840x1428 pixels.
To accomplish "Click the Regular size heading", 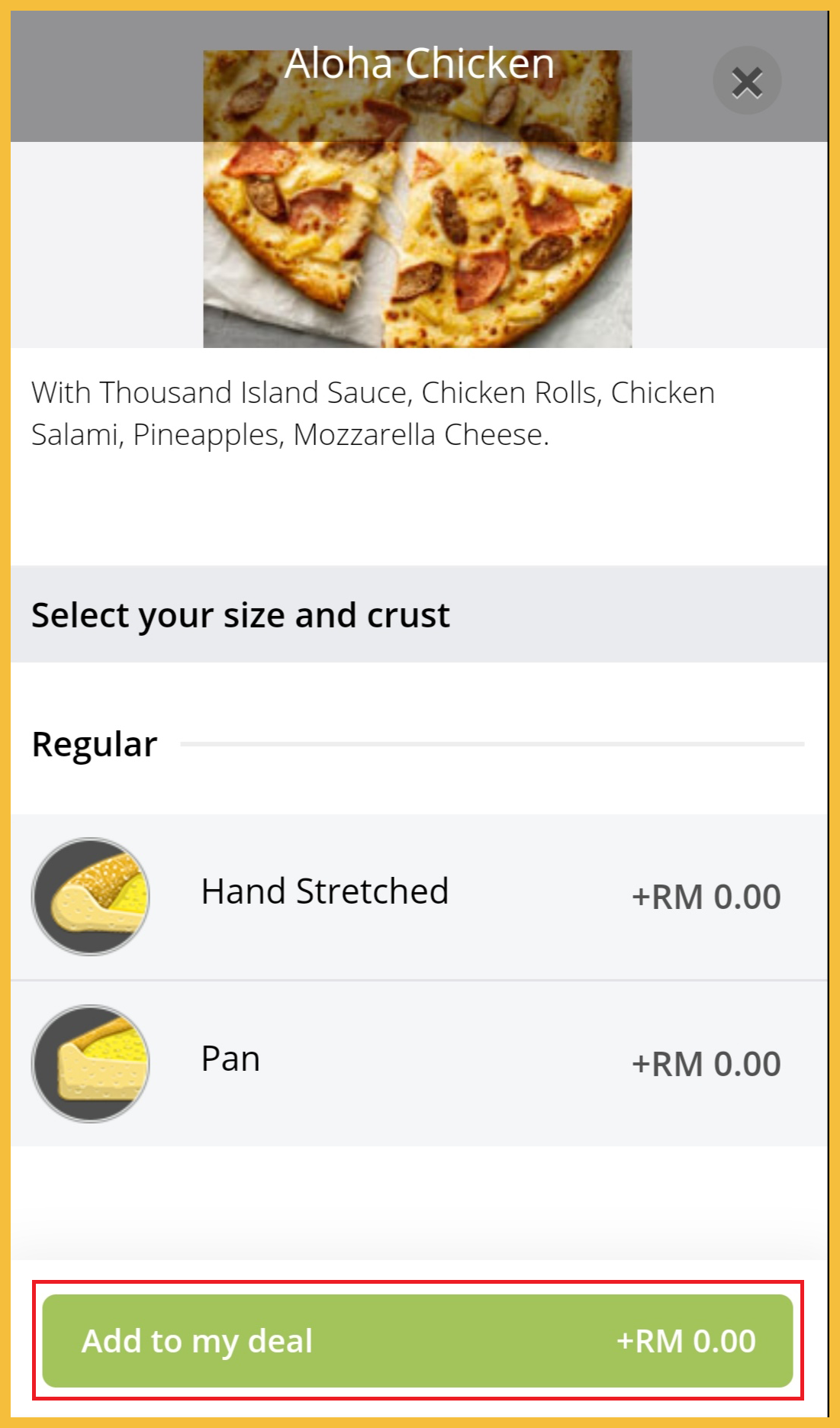I will [x=95, y=744].
